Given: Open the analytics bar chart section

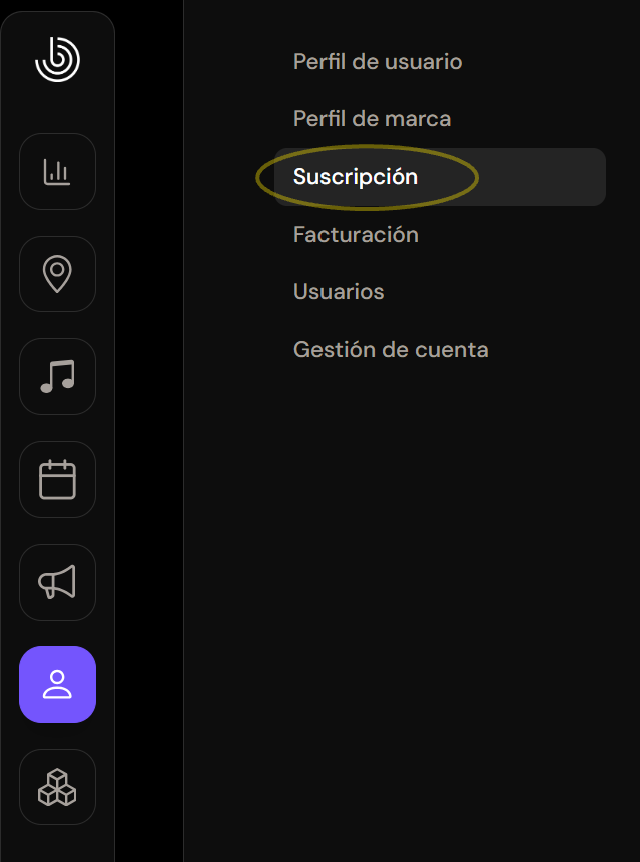Looking at the screenshot, I should click(57, 172).
